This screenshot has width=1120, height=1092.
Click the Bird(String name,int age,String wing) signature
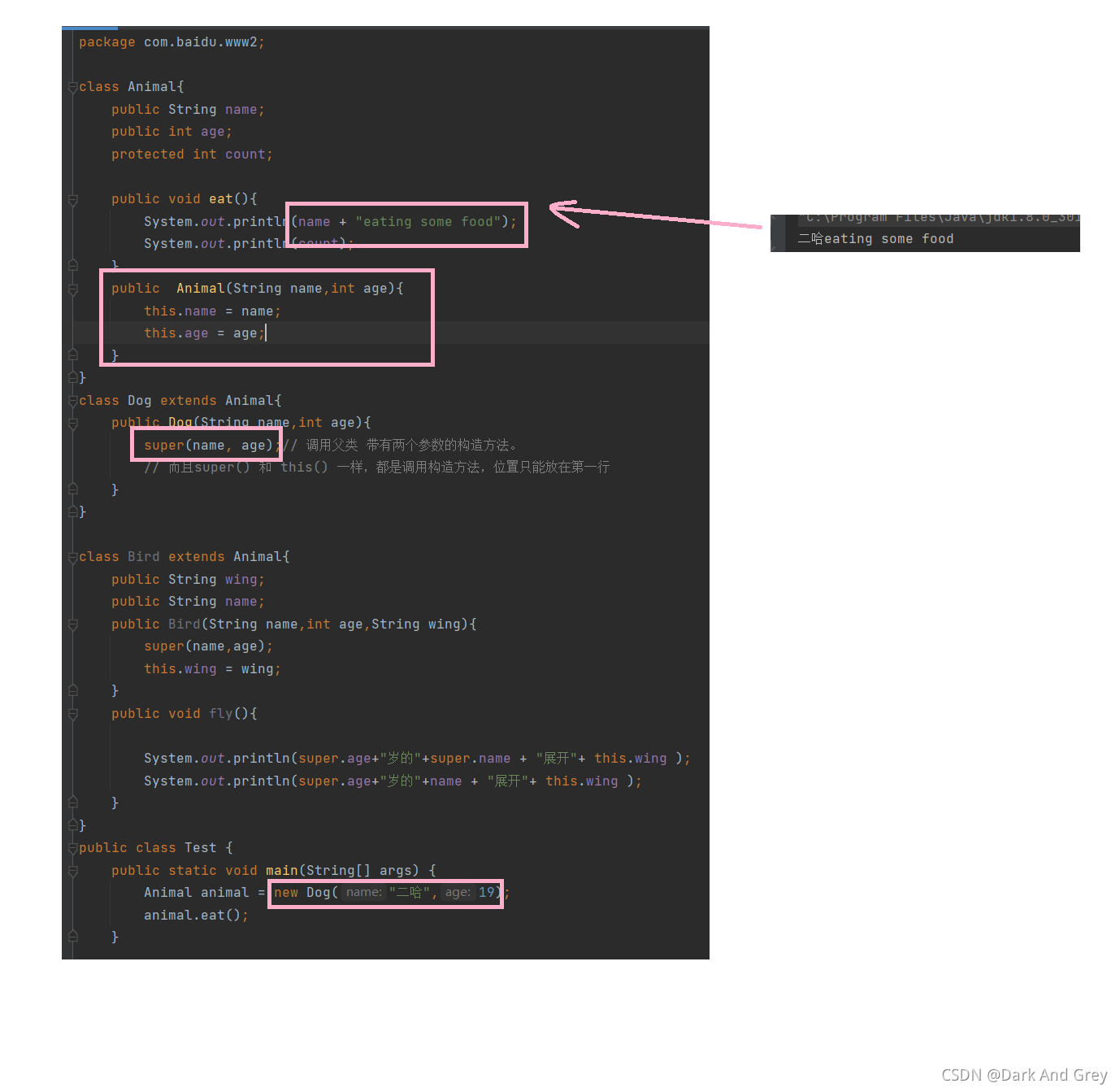[x=294, y=624]
